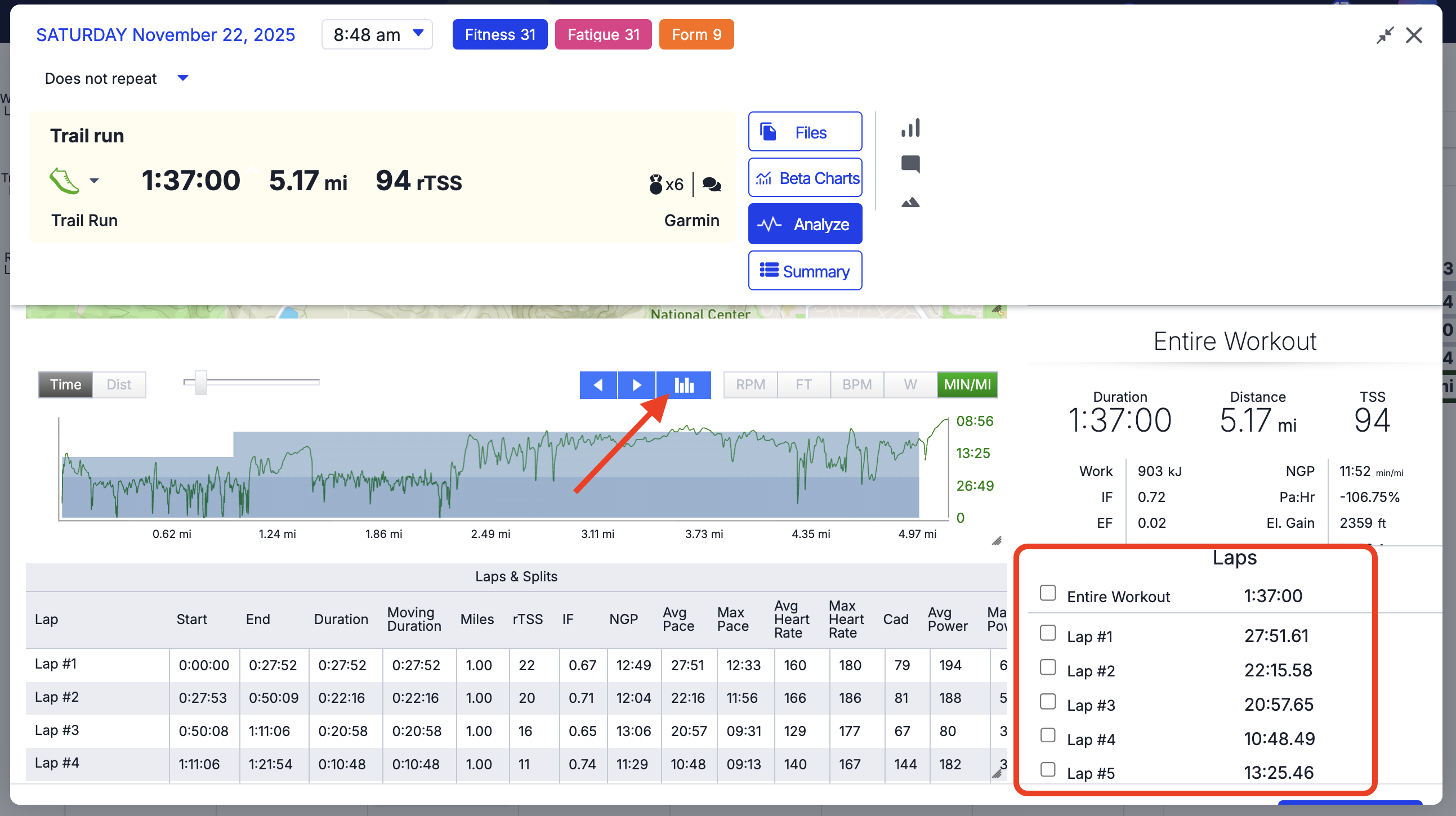1456x816 pixels.
Task: Select the Lap #2 checkbox
Action: click(1048, 667)
